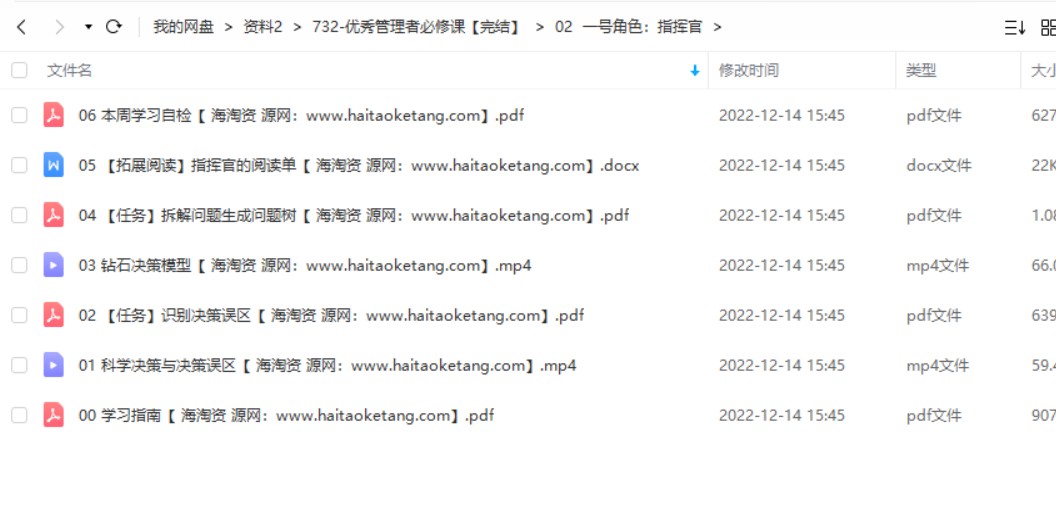Screen dimensions: 1056x513
Task: Sort files by the 修改时间 column
Action: point(748,71)
